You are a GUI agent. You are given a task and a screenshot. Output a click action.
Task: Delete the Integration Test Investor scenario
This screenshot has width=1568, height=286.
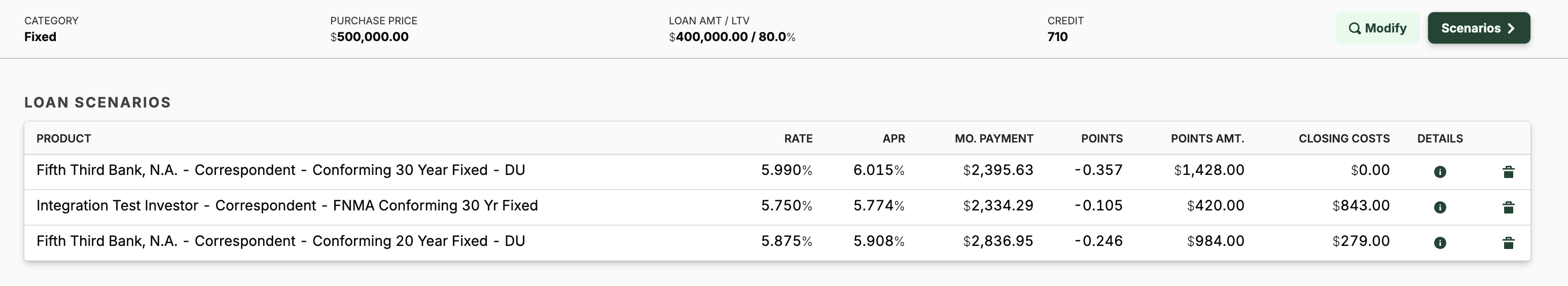click(x=1508, y=207)
